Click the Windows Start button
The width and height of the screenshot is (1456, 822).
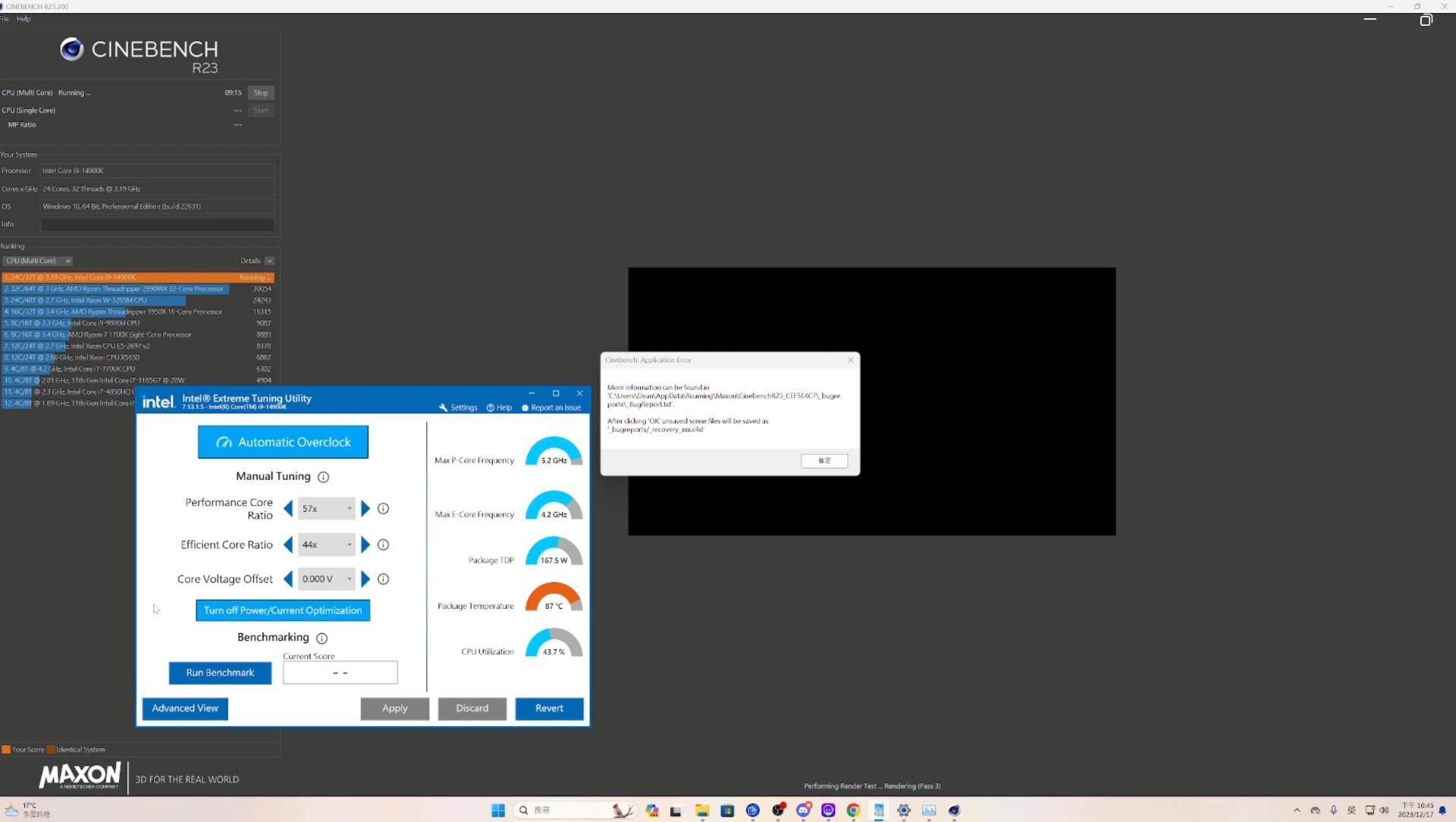click(497, 810)
